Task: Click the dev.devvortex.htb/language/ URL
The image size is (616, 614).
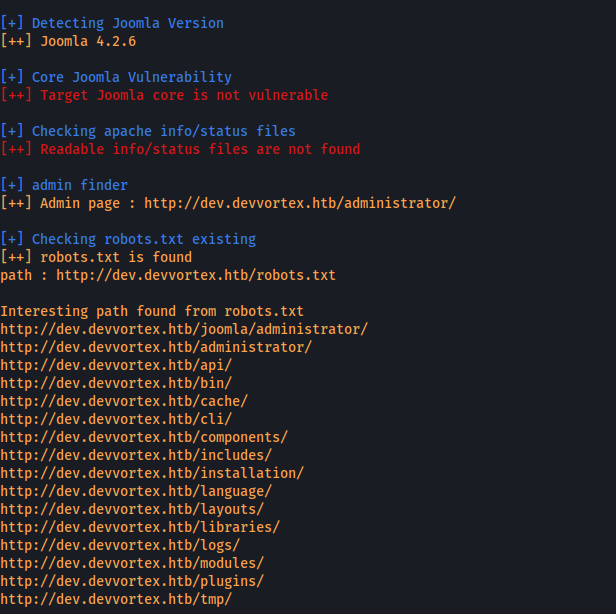Action: (x=136, y=491)
